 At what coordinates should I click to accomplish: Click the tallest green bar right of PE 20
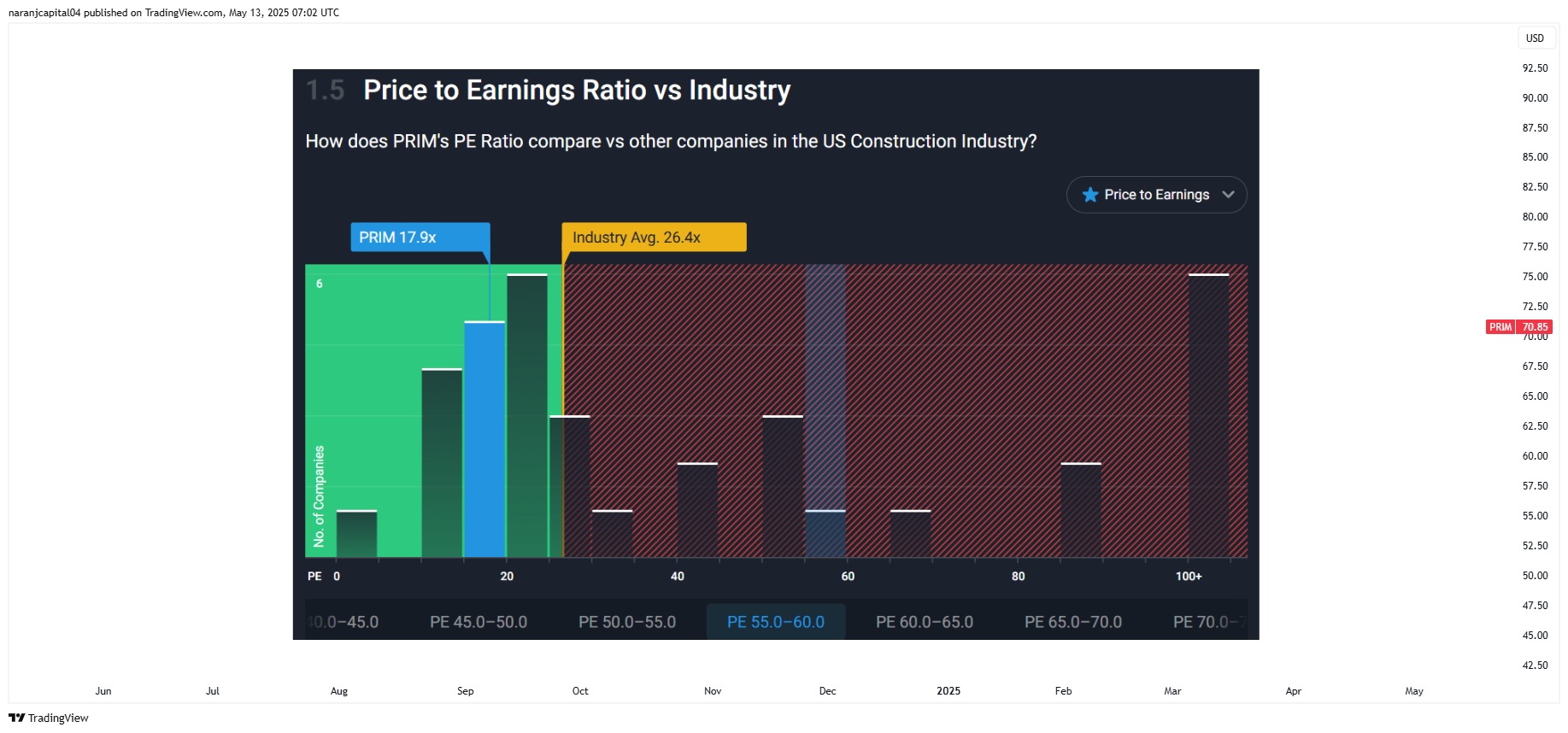click(x=527, y=415)
